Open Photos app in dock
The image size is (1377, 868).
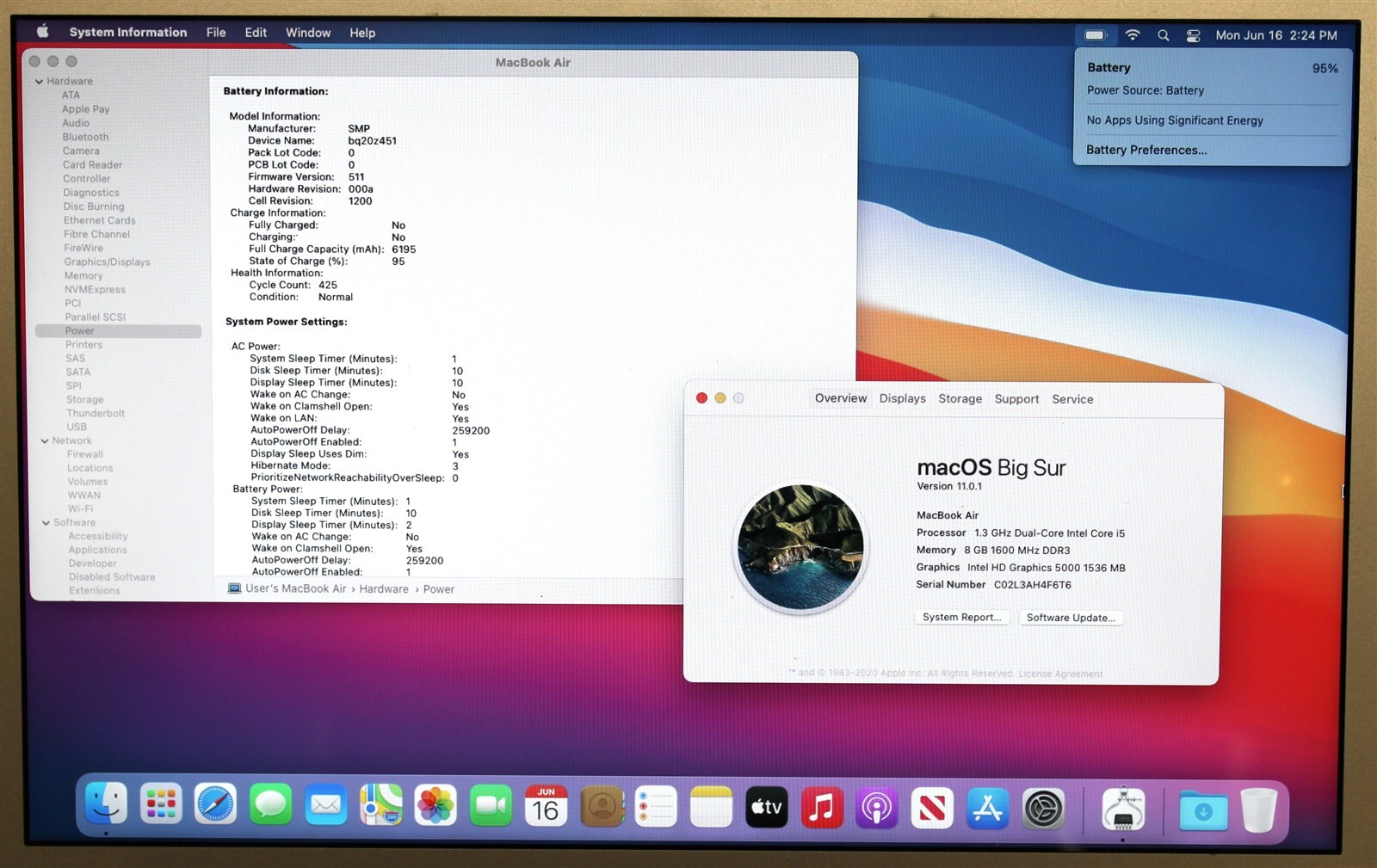tap(435, 806)
